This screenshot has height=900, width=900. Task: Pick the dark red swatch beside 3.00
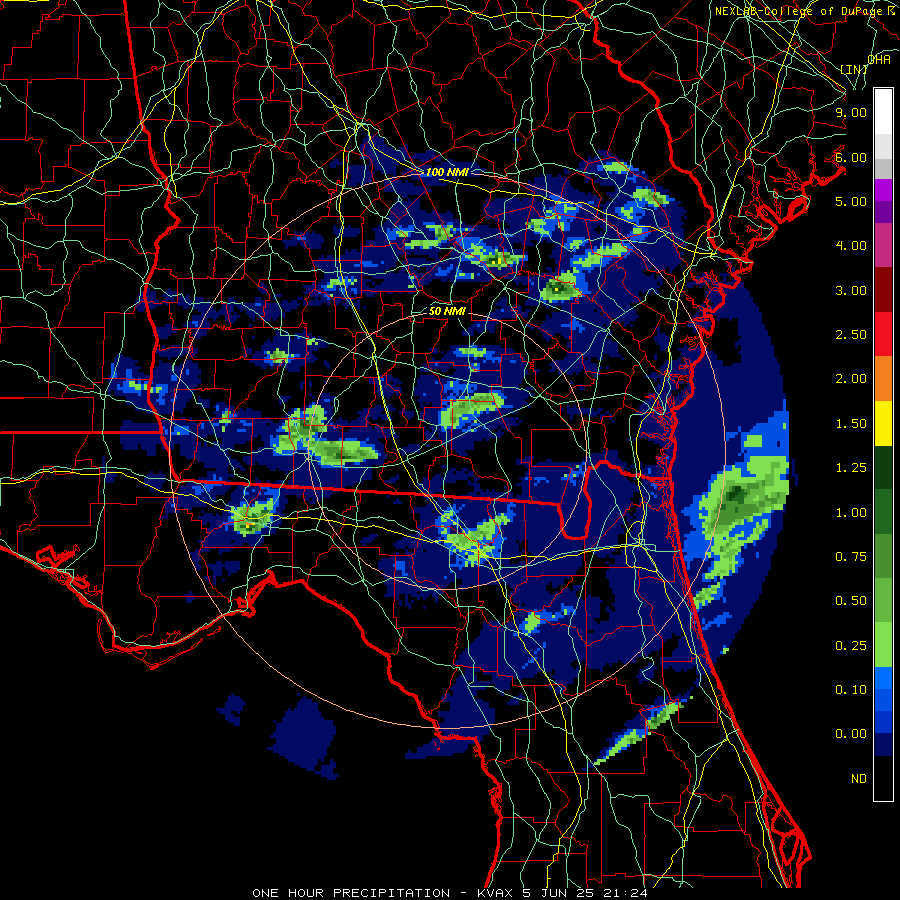tap(883, 290)
